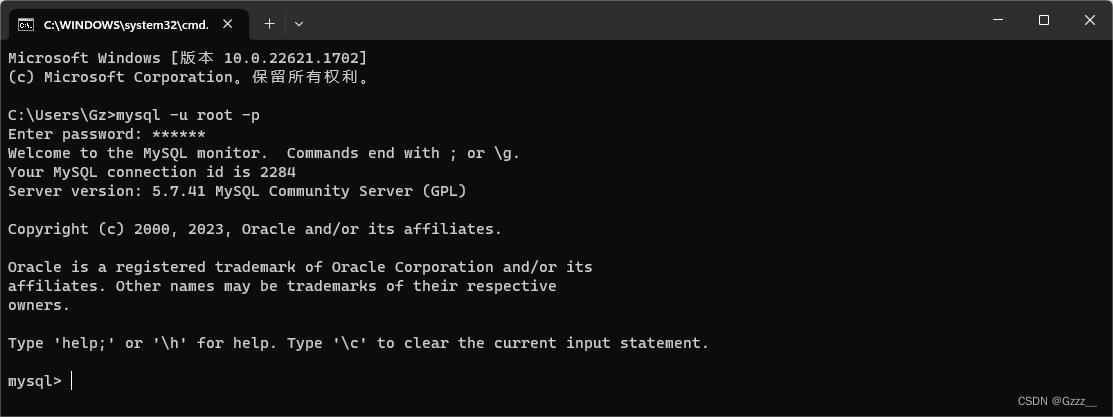Click at the mysql> prompt cursor
The height and width of the screenshot is (417, 1113).
72,381
